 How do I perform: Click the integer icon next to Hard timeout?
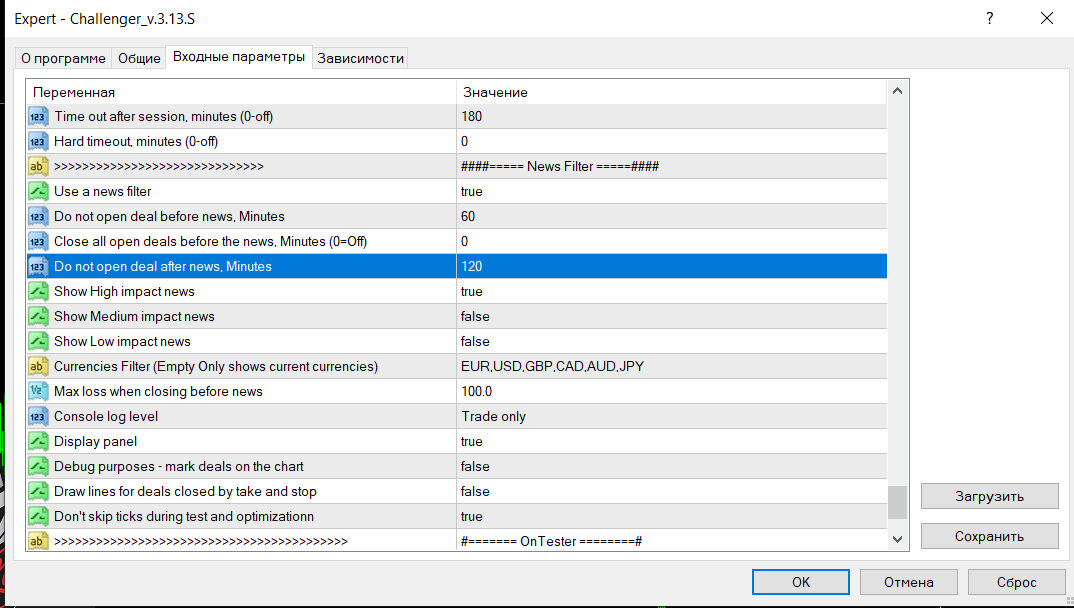click(38, 142)
